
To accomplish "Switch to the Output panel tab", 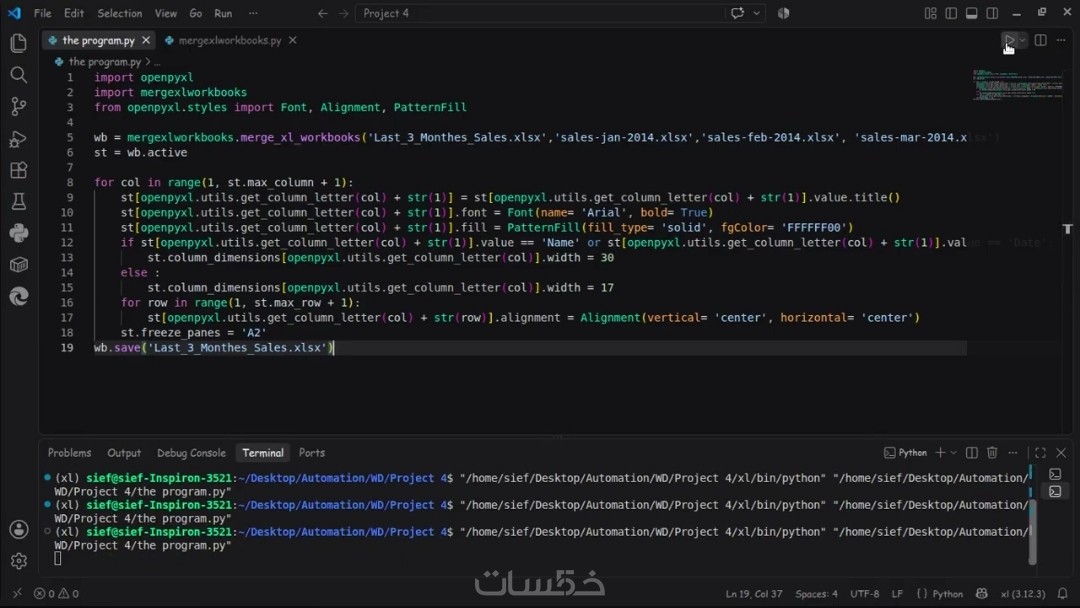I will coord(124,452).
